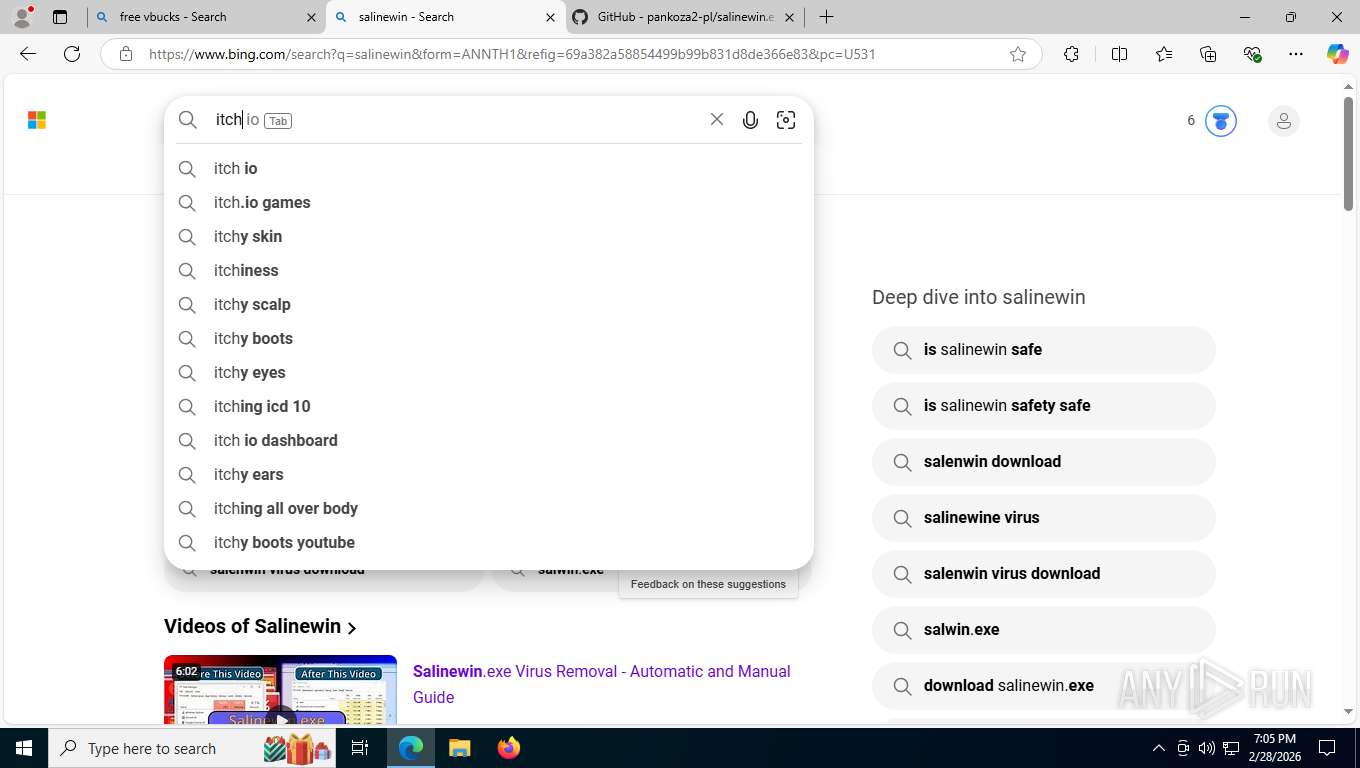This screenshot has height=768, width=1360.
Task: Open the Favorites list icon
Action: [x=1164, y=54]
